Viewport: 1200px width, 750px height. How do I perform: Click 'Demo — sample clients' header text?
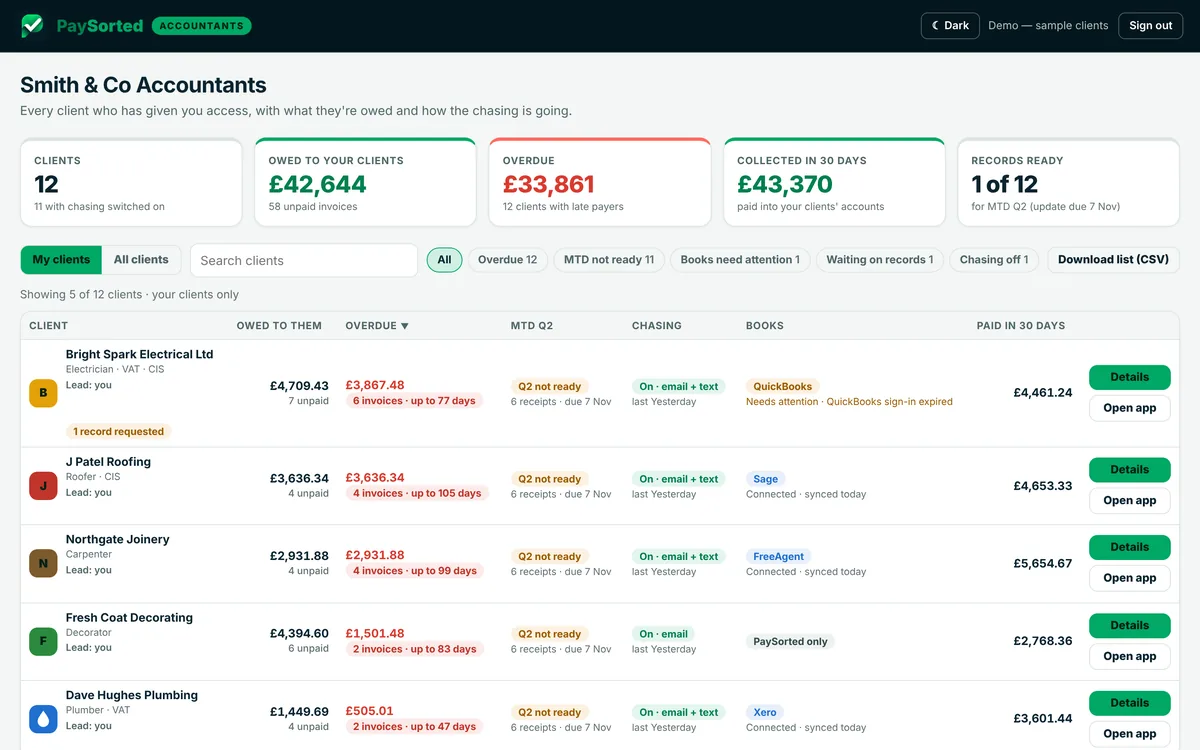[1048, 26]
